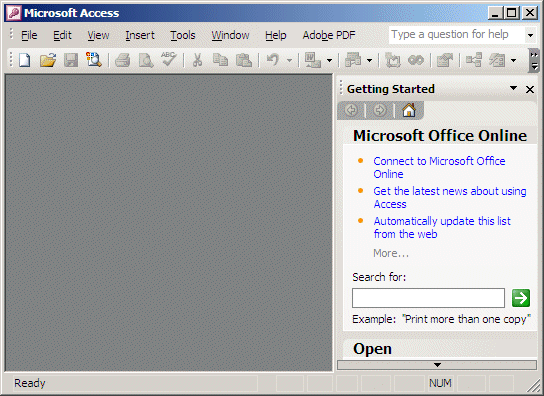
Task: Open a database with the folder icon
Action: (48, 60)
